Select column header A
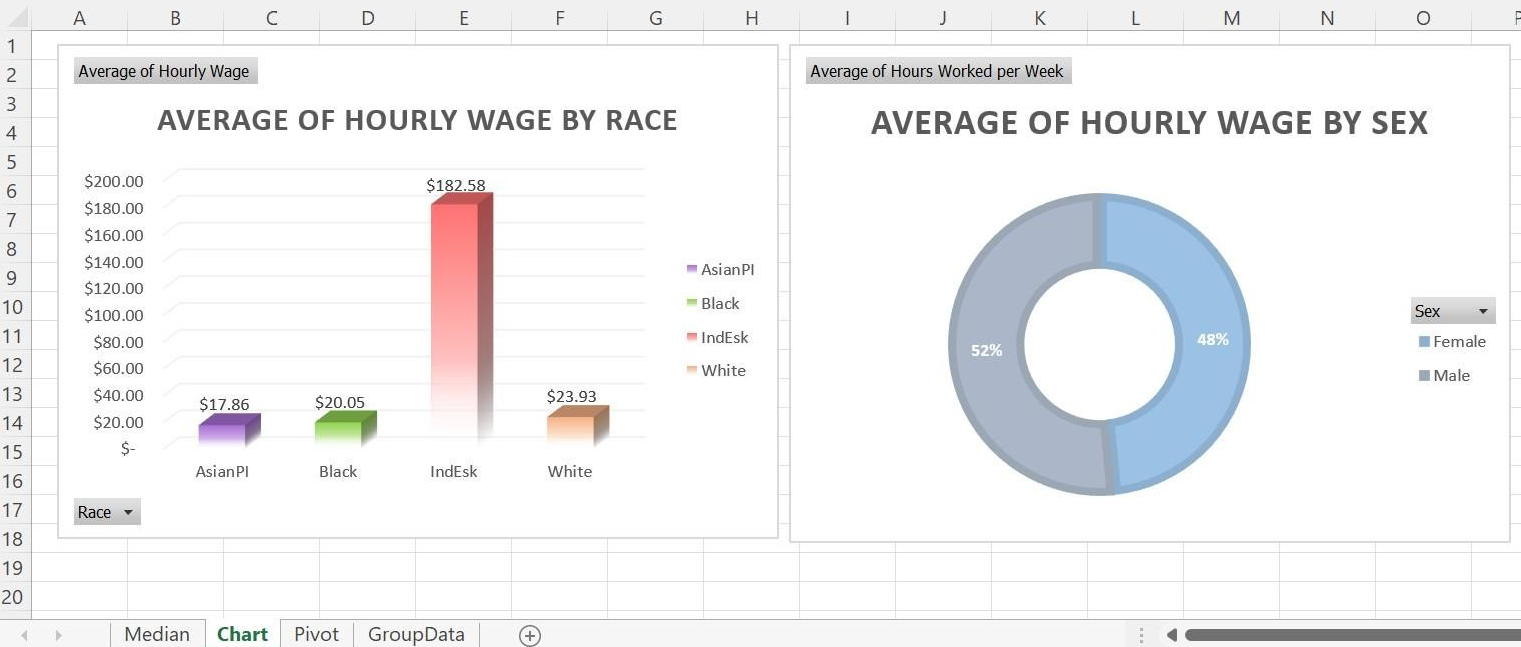Viewport: 1521px width, 647px height. point(79,18)
